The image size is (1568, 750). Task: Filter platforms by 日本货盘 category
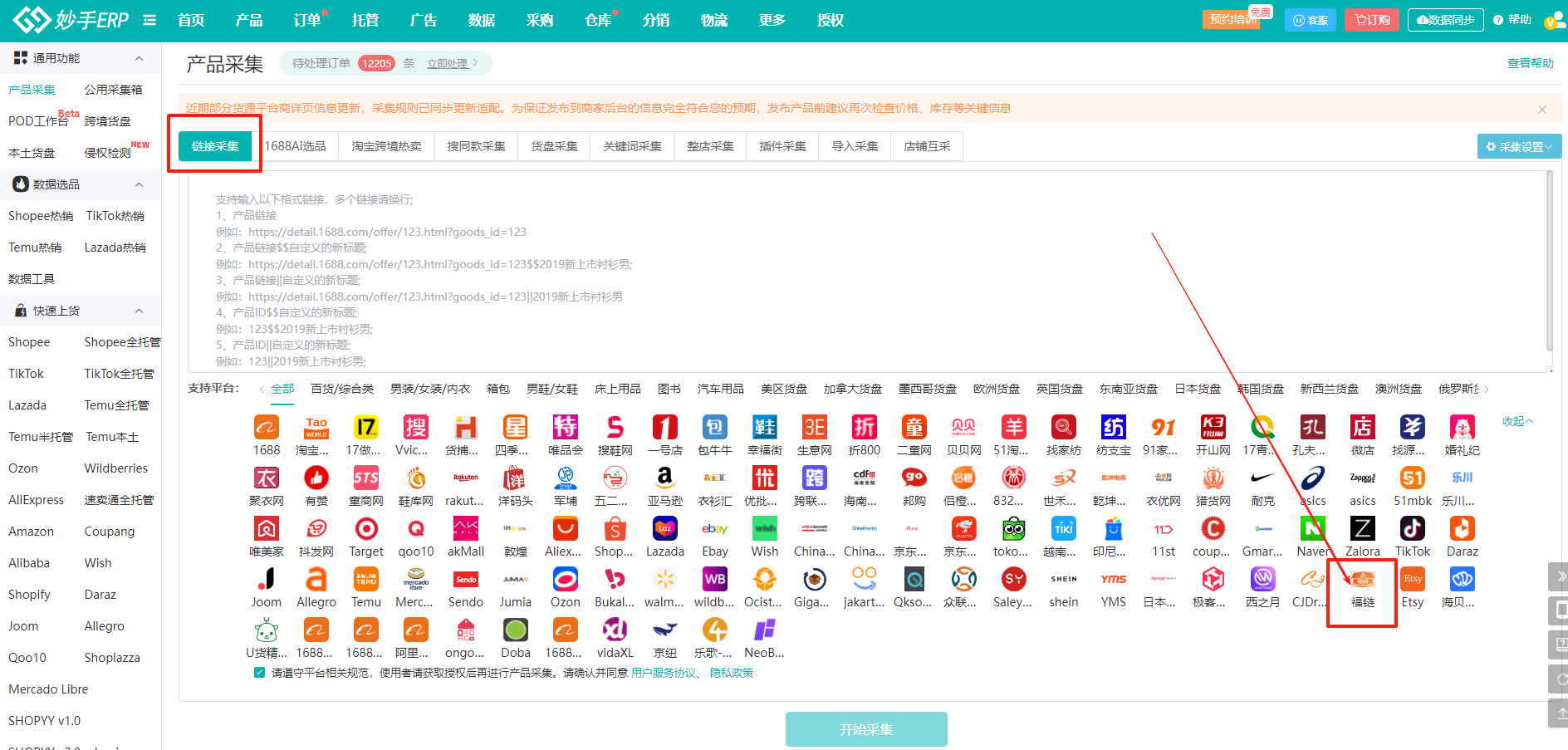point(1198,389)
